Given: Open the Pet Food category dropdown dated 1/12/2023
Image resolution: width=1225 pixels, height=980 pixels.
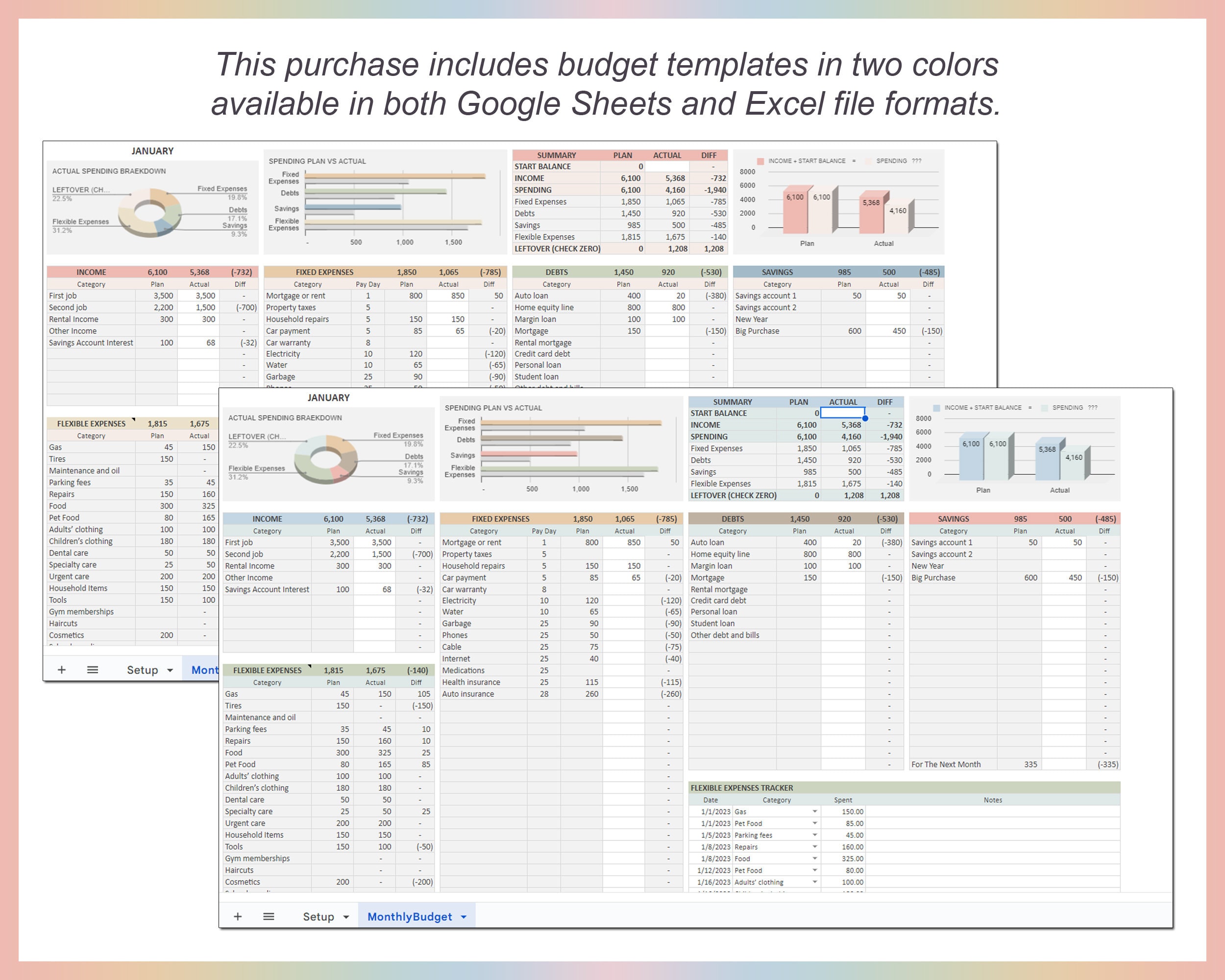Looking at the screenshot, I should point(816,870).
